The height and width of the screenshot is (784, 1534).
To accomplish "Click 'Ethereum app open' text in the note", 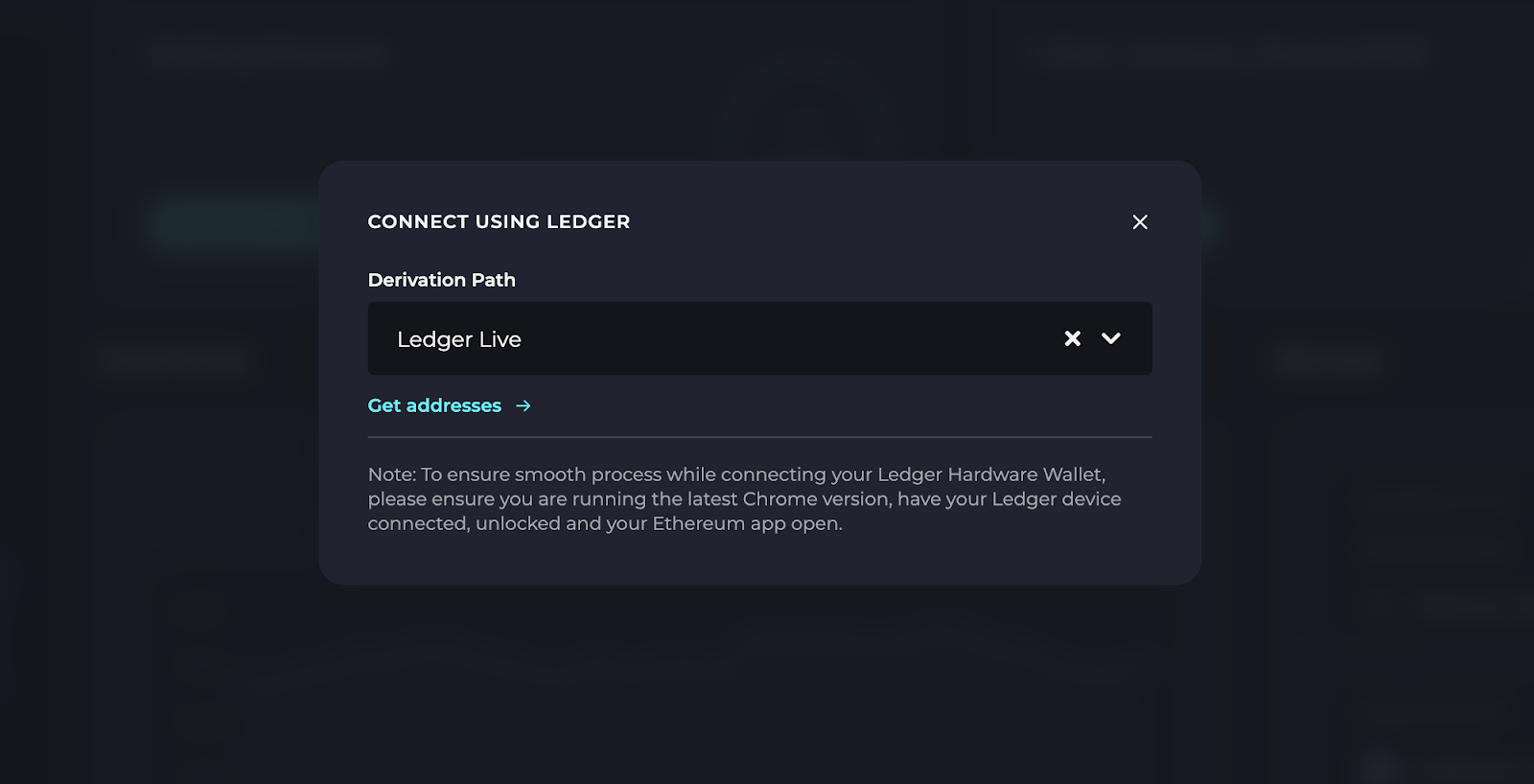I will point(747,523).
